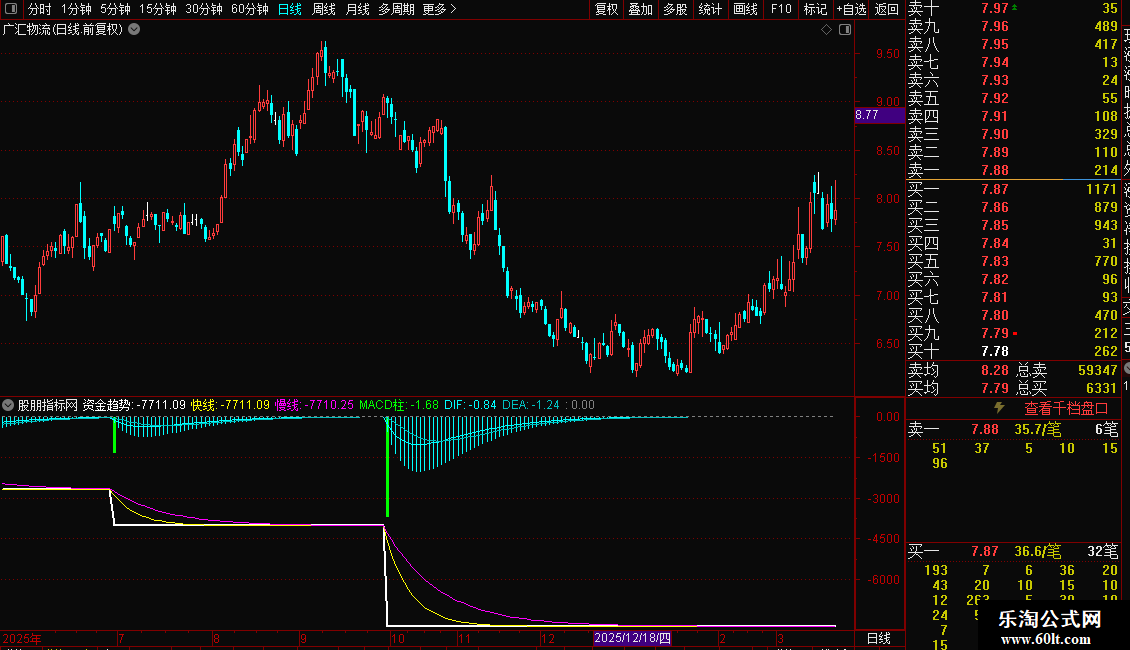
Task: Open 查看千档盘口 deep order book link
Action: click(1066, 409)
